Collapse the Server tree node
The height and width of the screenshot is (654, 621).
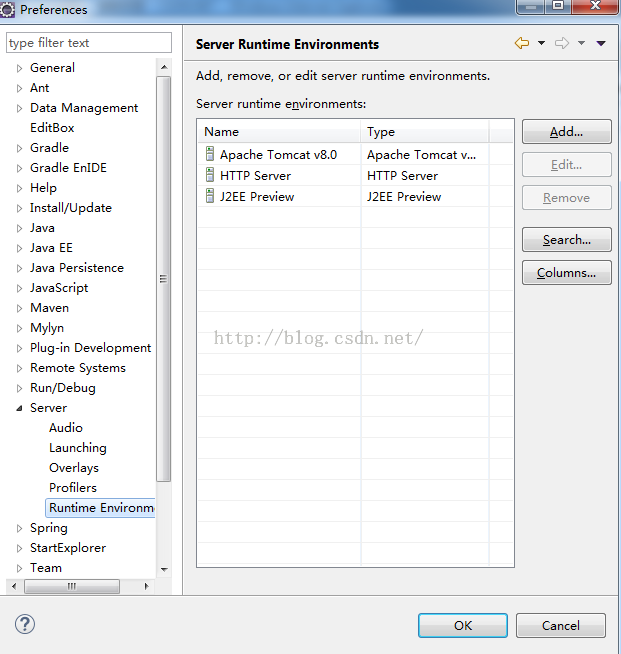point(19,408)
